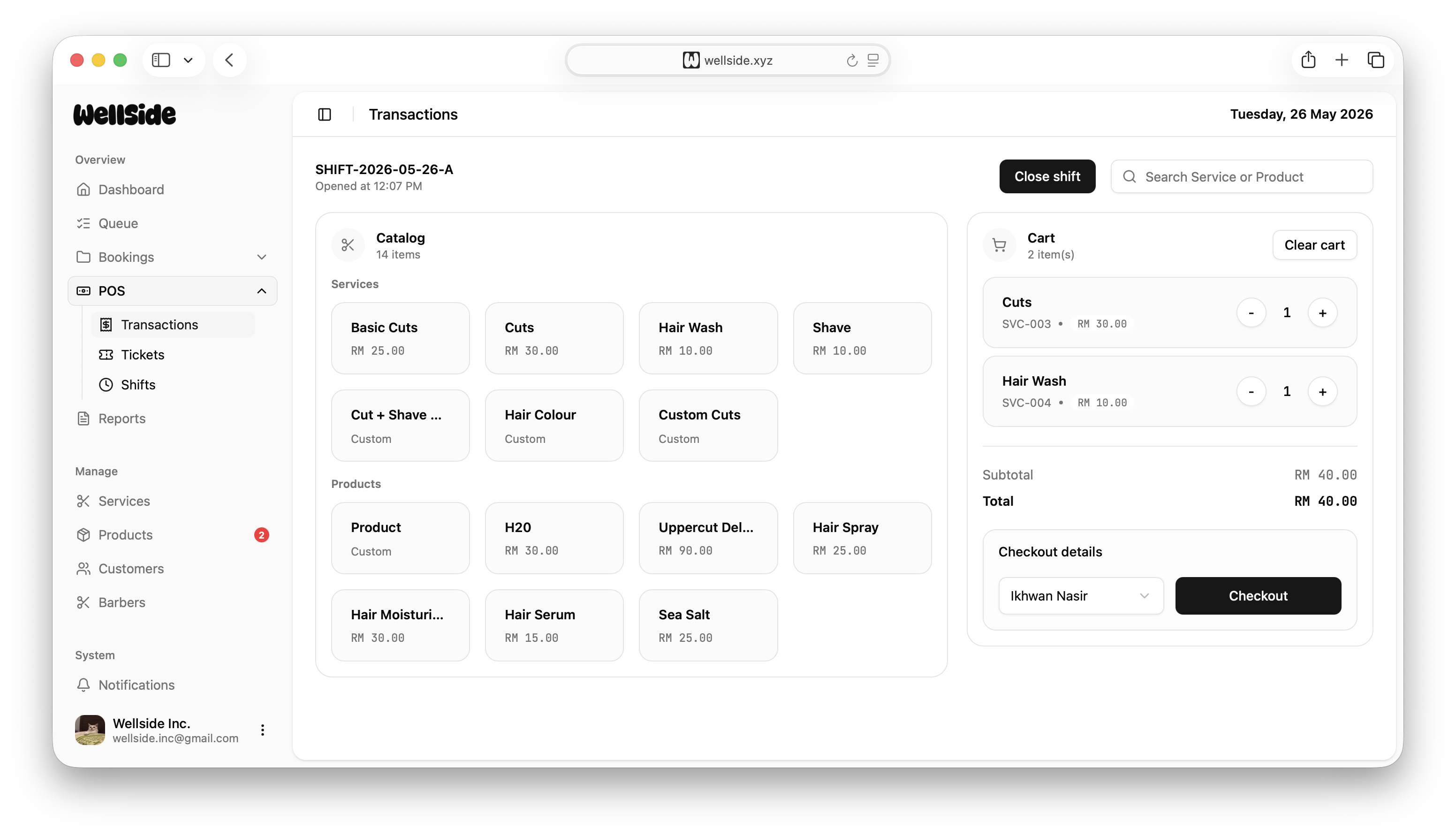The height and width of the screenshot is (837, 1456).
Task: Click the Wellside Inc. profile avatar
Action: click(x=90, y=730)
